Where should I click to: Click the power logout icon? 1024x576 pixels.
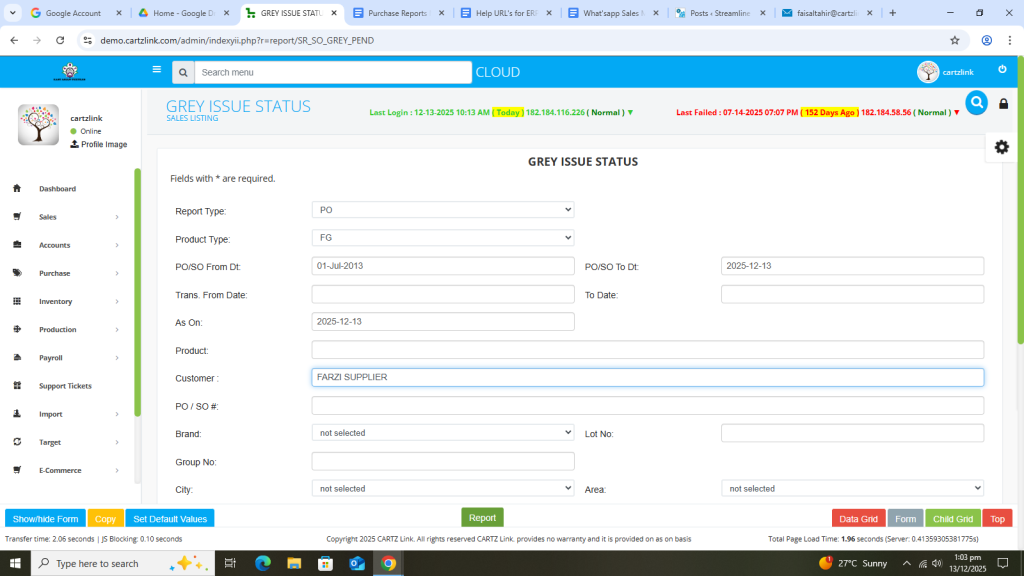point(1002,70)
